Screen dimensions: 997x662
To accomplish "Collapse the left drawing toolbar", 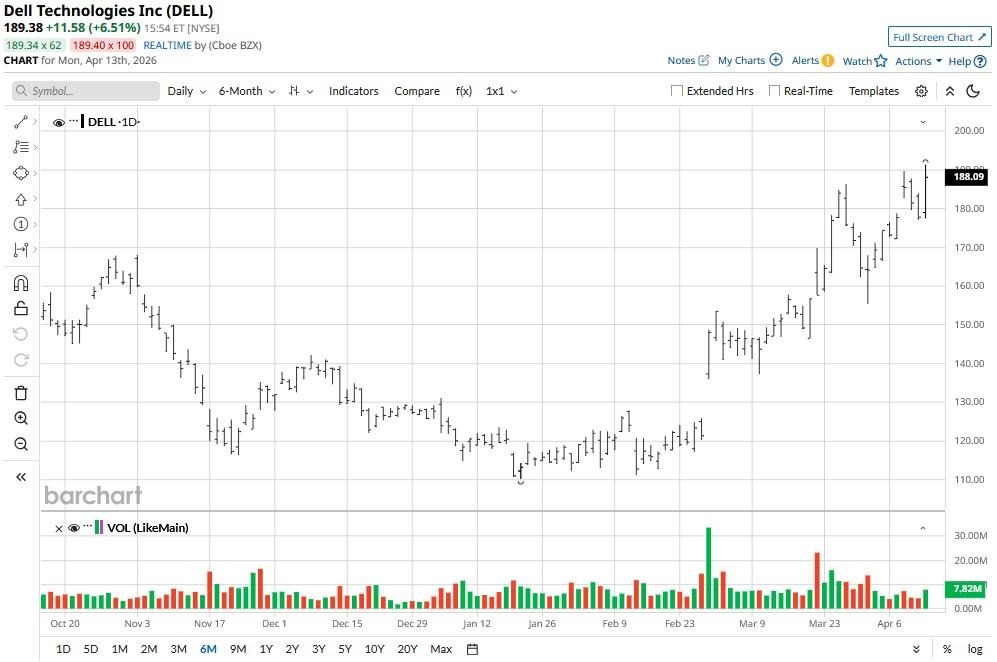I will click(21, 476).
